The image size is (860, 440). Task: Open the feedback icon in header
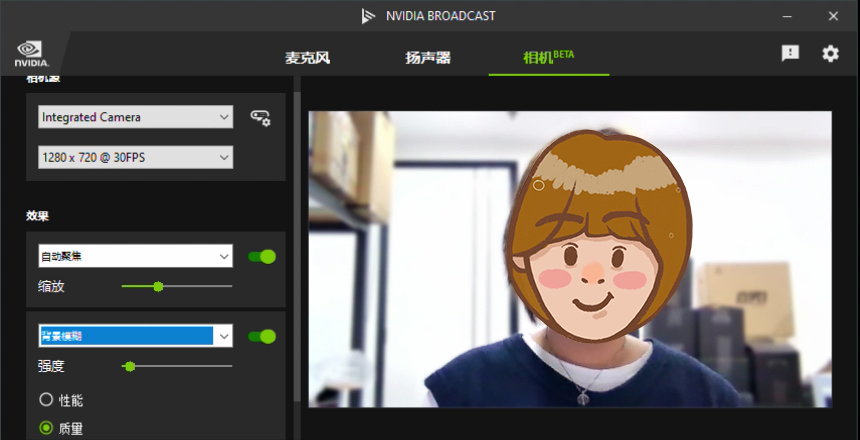click(790, 53)
